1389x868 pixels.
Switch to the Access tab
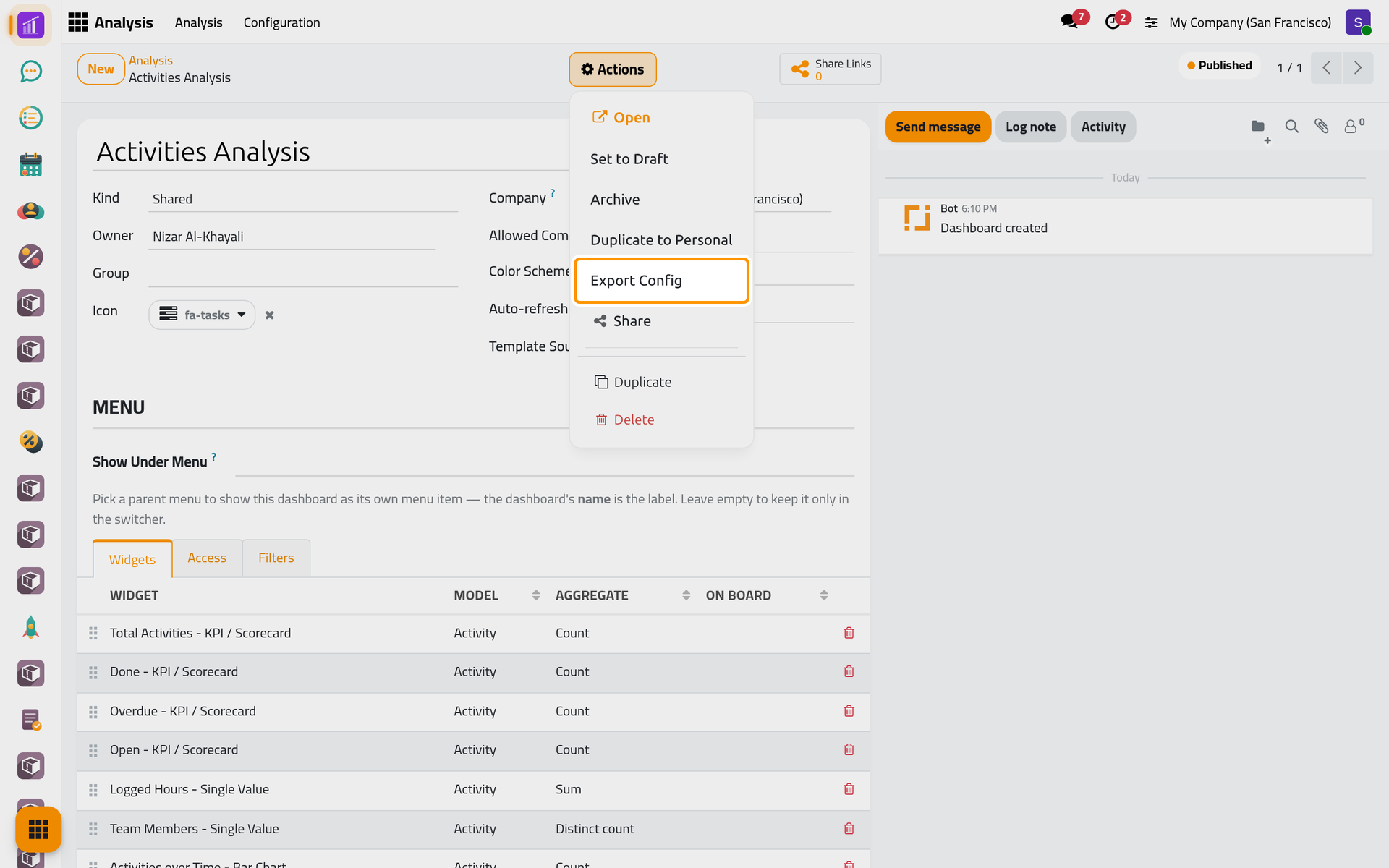click(207, 558)
